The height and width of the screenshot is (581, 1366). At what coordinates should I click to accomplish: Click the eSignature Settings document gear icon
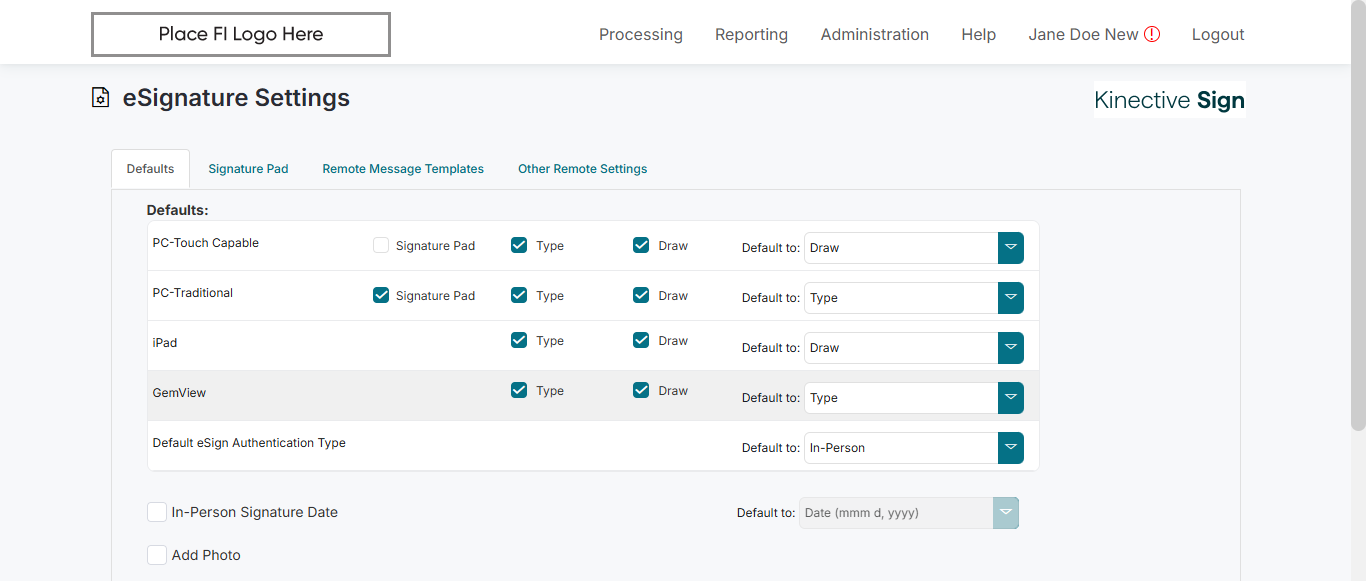pyautogui.click(x=100, y=98)
